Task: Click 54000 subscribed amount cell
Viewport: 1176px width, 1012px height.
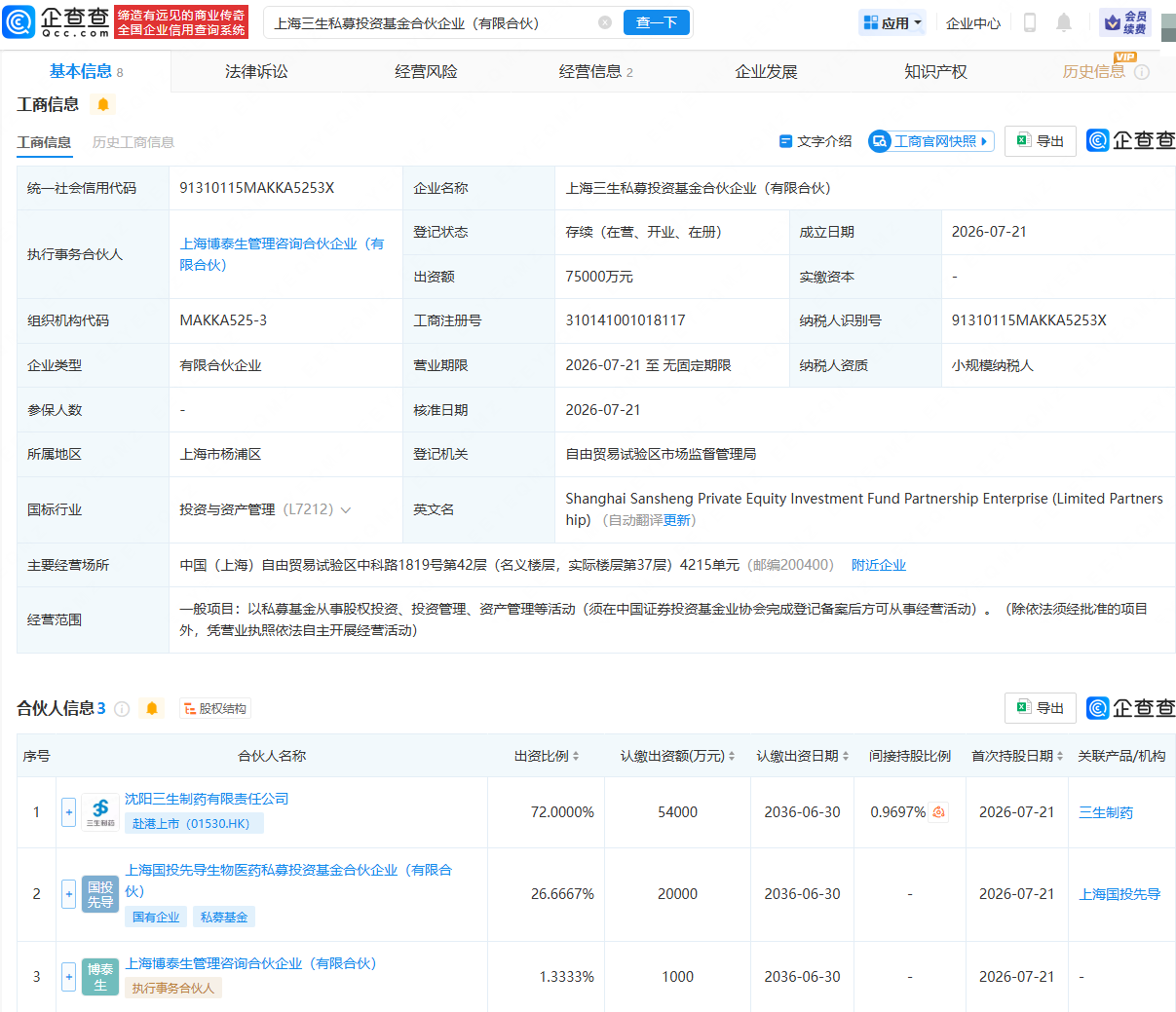Action: pos(677,812)
